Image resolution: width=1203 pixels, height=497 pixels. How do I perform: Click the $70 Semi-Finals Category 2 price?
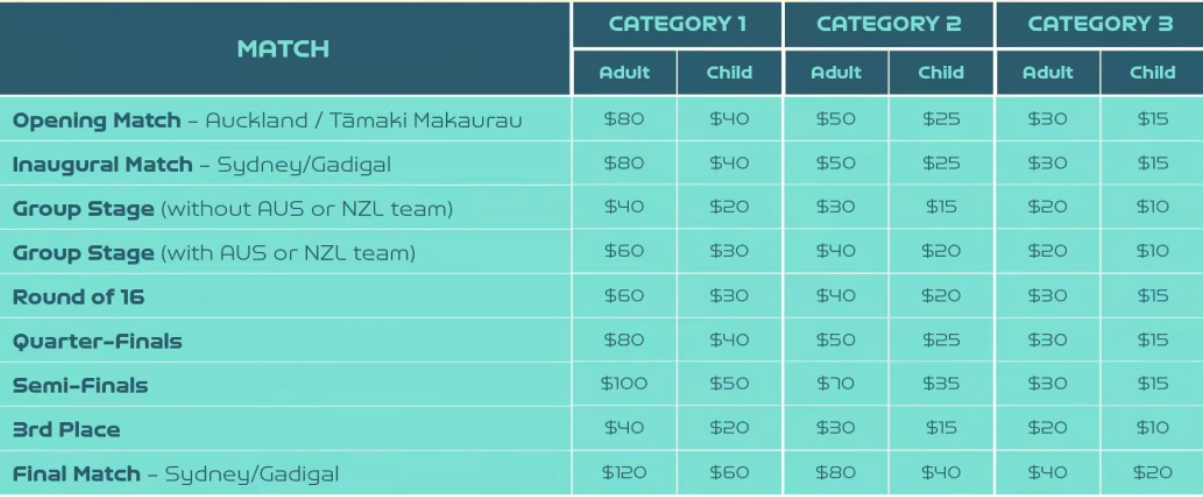(x=836, y=384)
